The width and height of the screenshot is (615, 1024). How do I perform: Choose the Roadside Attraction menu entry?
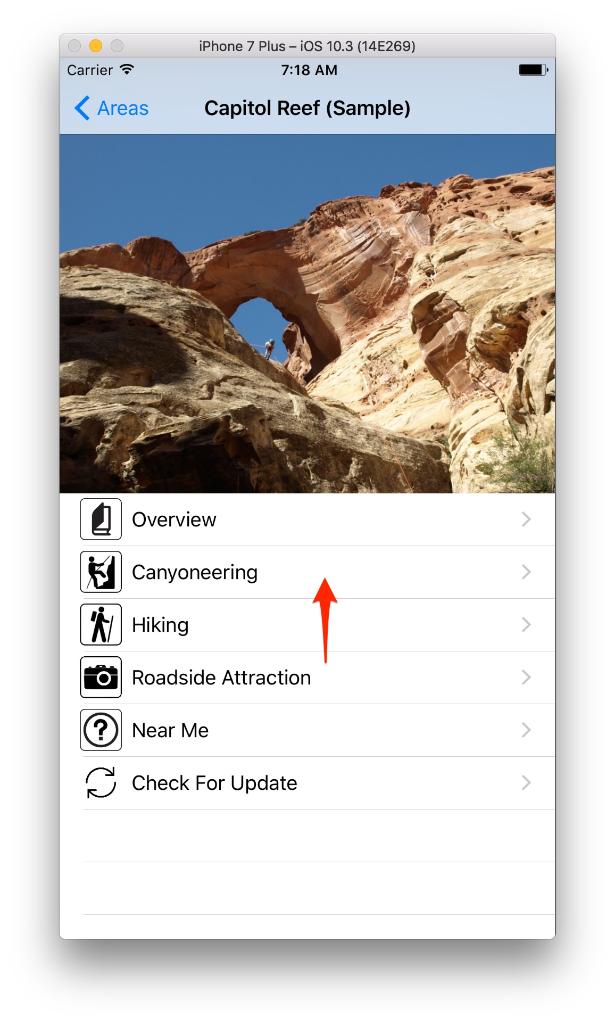308,677
